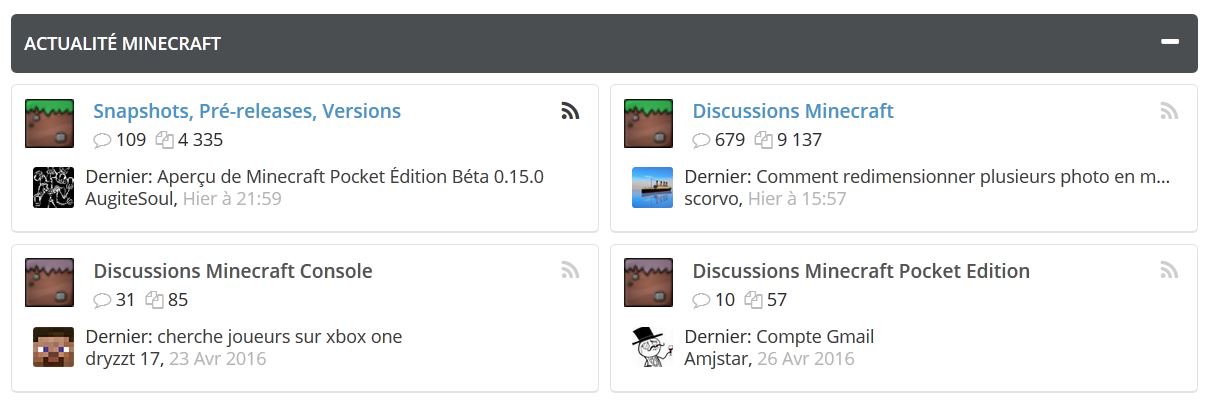Click grass block icon beside Discussions Minecraft Console

[x=50, y=283]
